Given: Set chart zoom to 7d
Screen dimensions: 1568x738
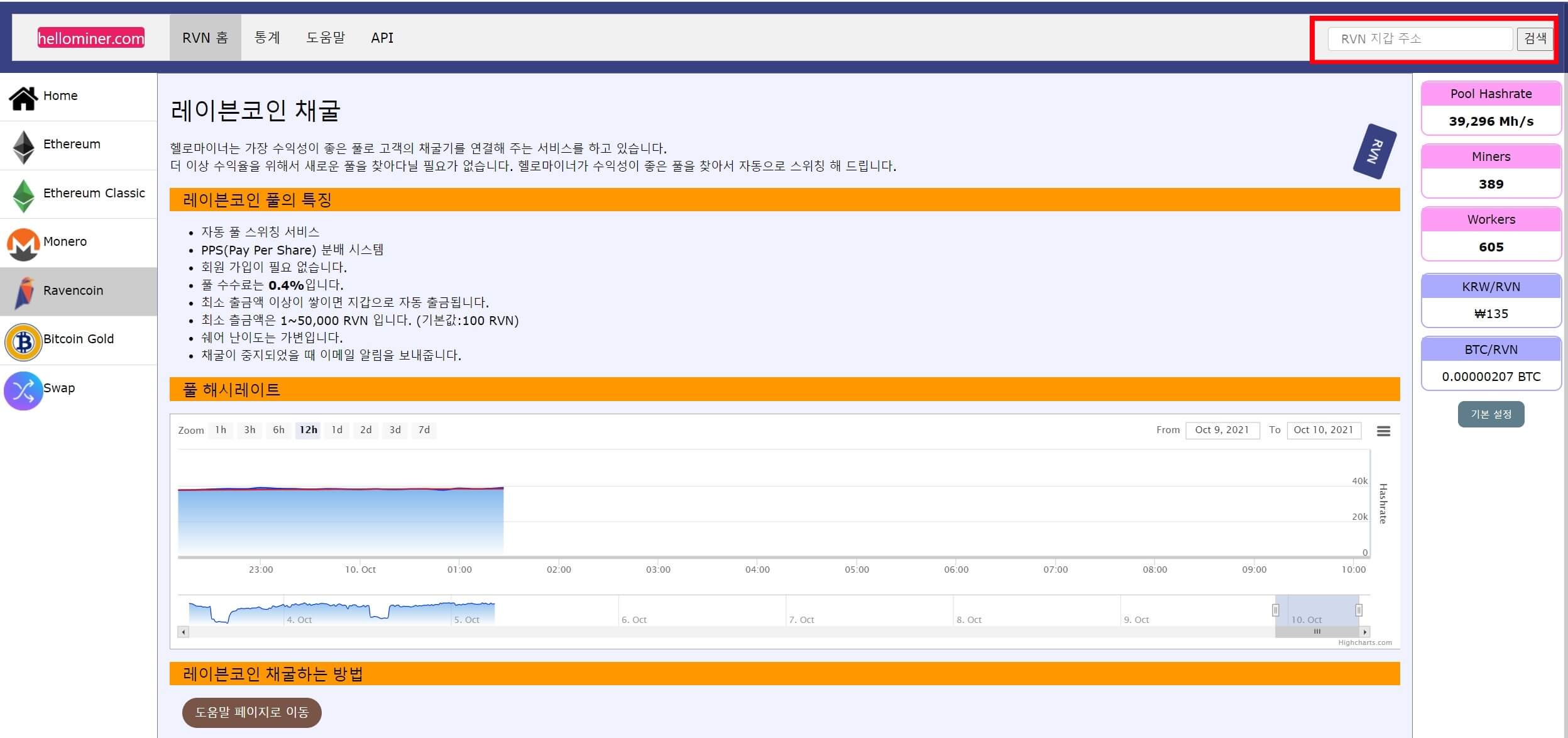Looking at the screenshot, I should click(x=424, y=430).
